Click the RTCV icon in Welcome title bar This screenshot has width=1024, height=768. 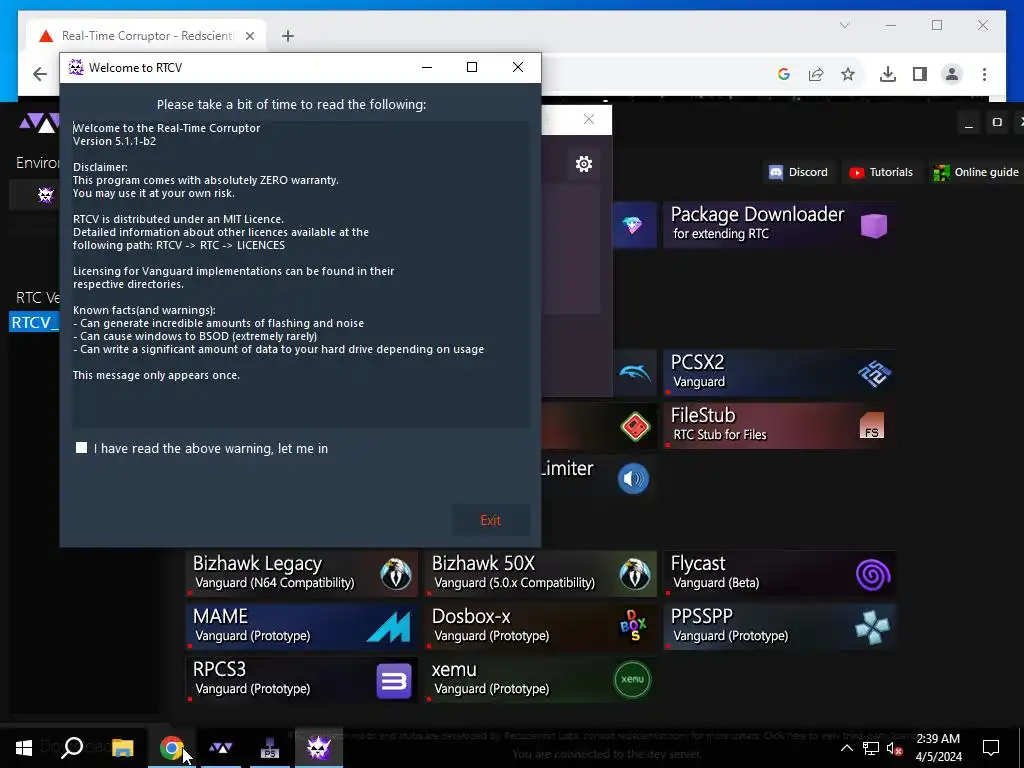[x=76, y=67]
